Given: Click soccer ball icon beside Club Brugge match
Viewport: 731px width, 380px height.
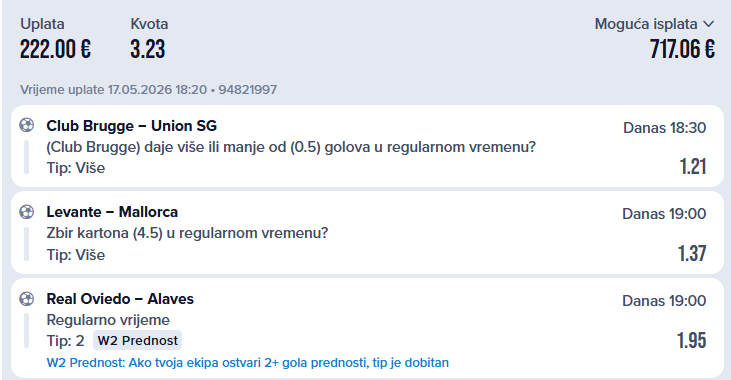Looking at the screenshot, I should click(27, 125).
